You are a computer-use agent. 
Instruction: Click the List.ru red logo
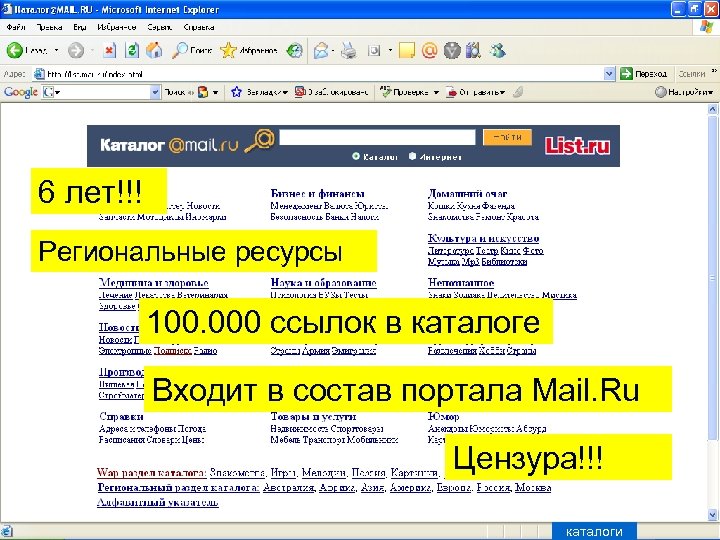[x=577, y=146]
